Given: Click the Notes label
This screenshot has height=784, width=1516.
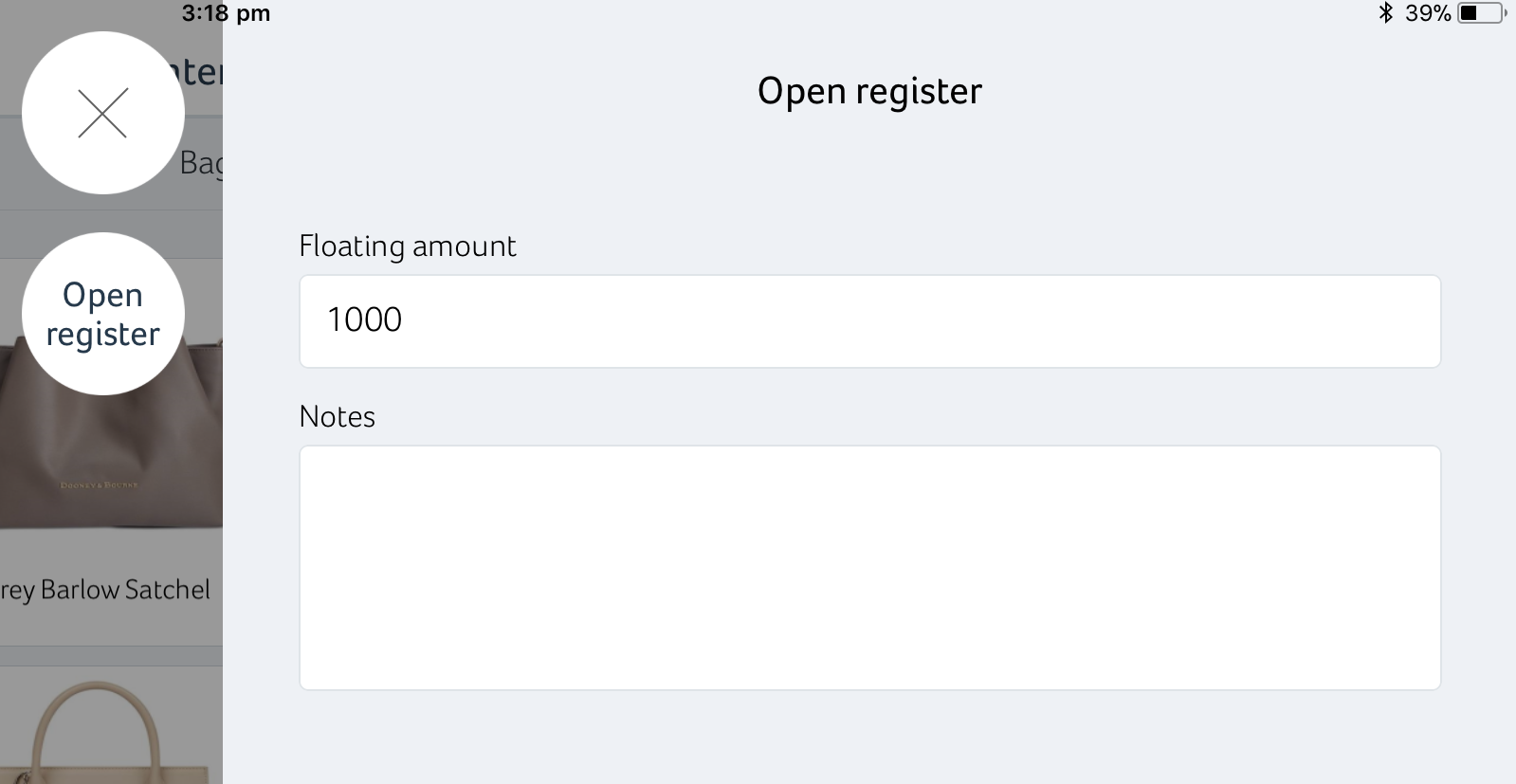Looking at the screenshot, I should coord(338,417).
